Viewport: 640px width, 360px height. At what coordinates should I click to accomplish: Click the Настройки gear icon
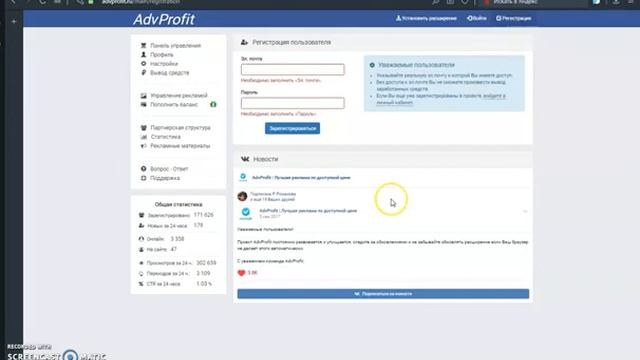(143, 63)
